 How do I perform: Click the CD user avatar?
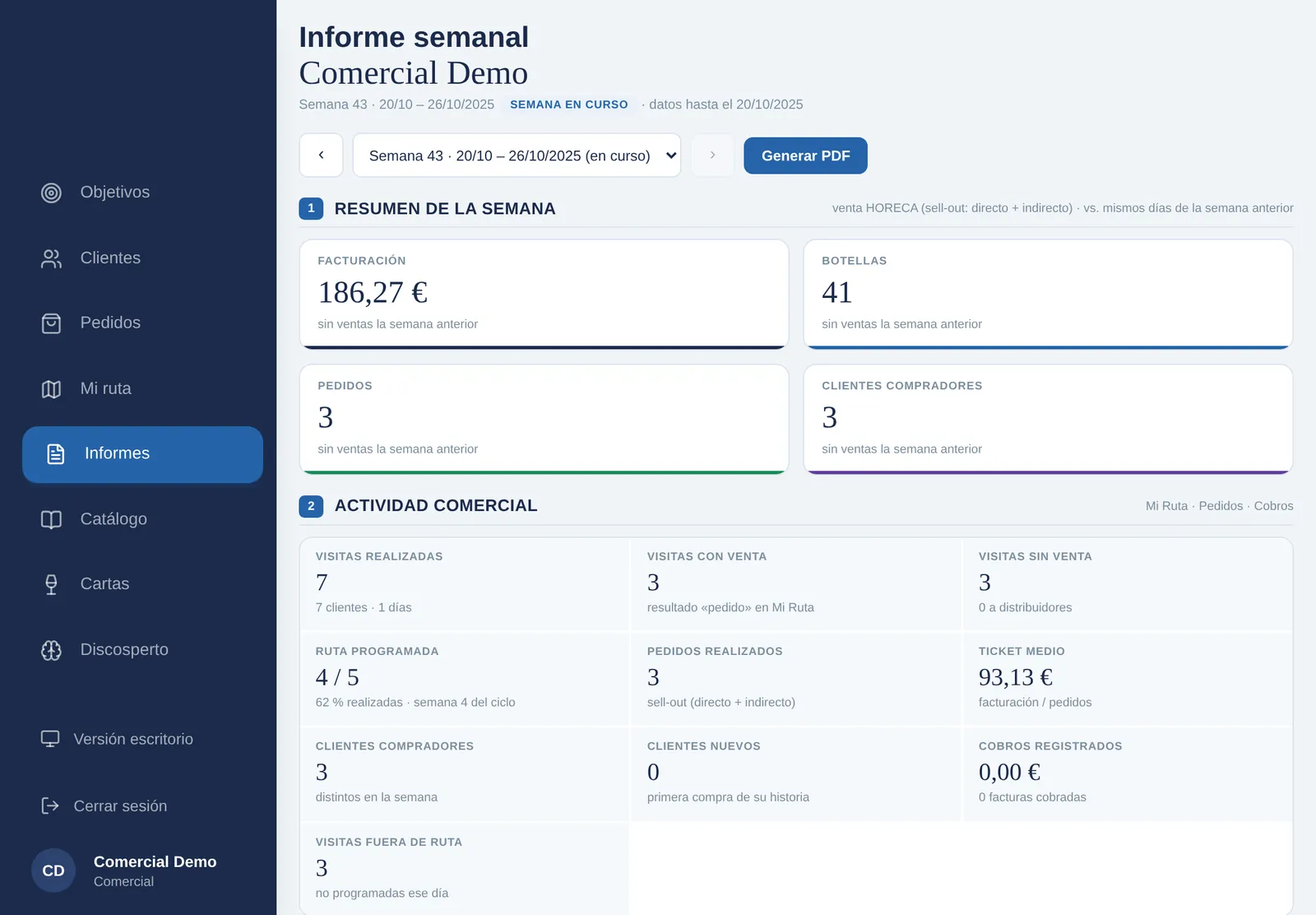coord(53,871)
